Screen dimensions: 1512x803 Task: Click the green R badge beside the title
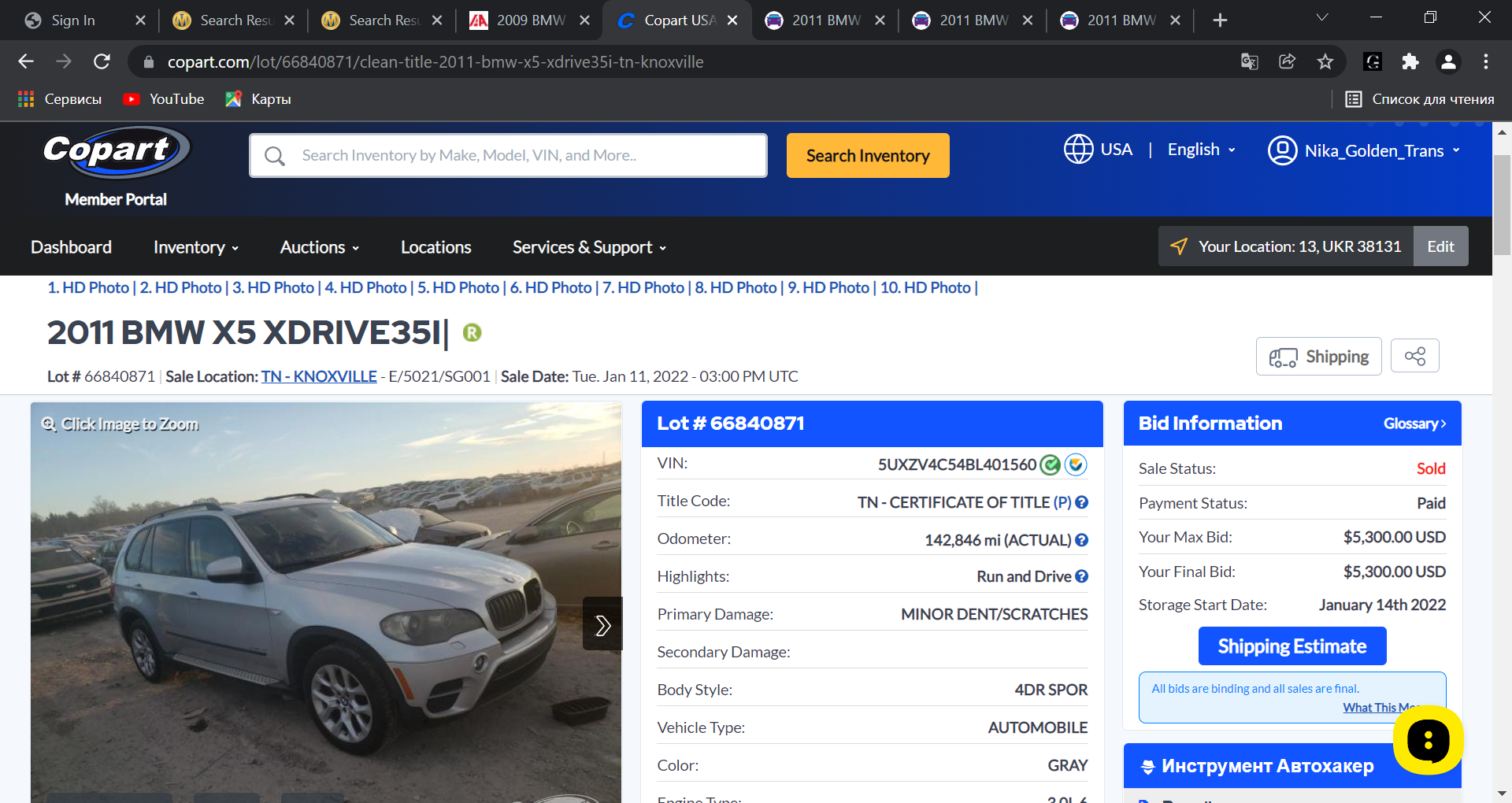[472, 332]
